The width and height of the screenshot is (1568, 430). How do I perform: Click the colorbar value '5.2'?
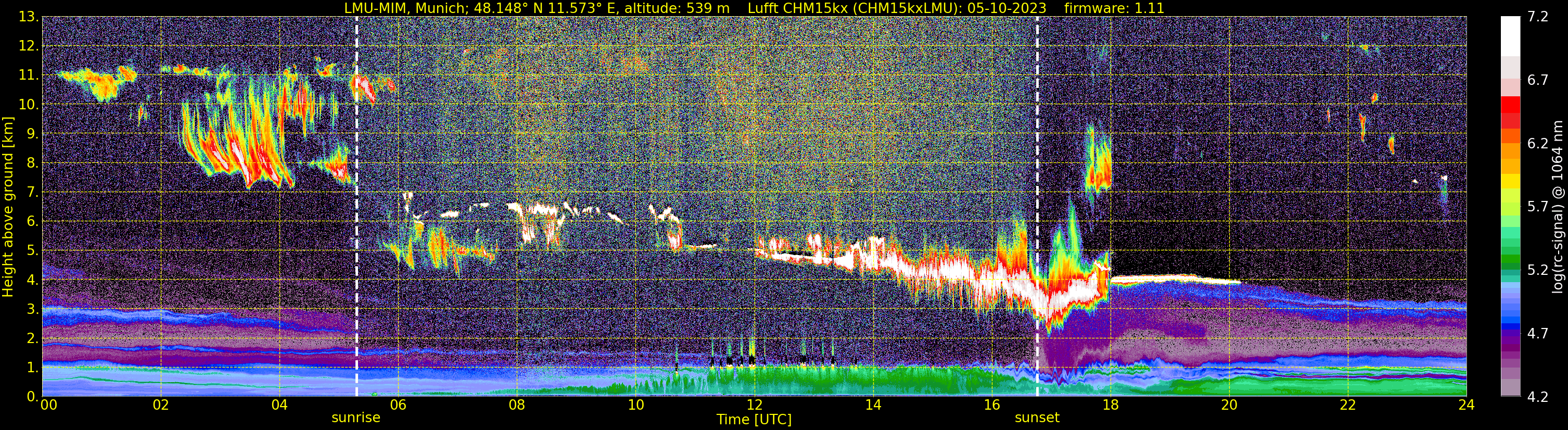tap(1538, 270)
